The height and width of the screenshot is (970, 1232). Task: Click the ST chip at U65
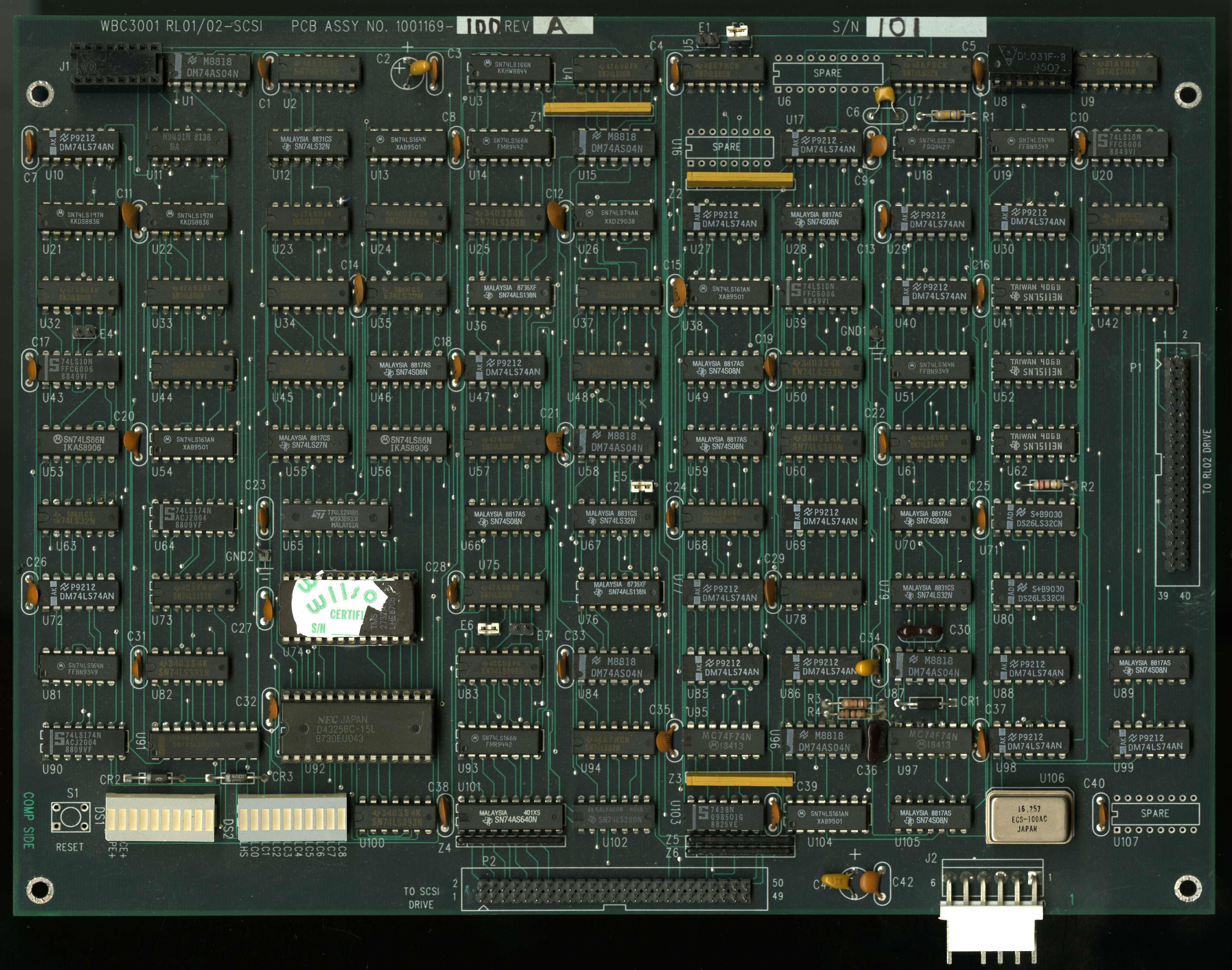pos(335,518)
